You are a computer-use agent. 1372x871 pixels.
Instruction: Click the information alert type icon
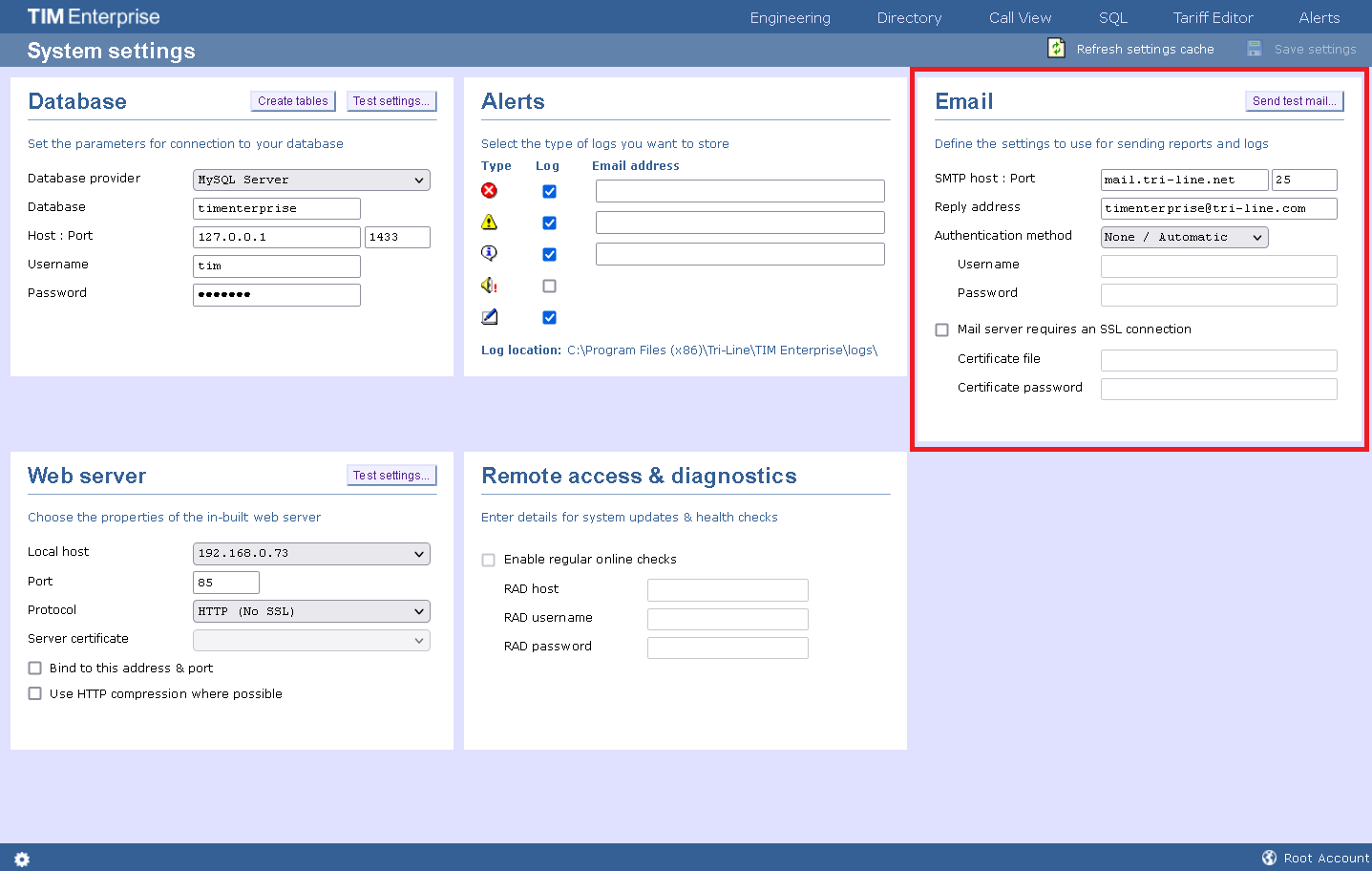(489, 253)
